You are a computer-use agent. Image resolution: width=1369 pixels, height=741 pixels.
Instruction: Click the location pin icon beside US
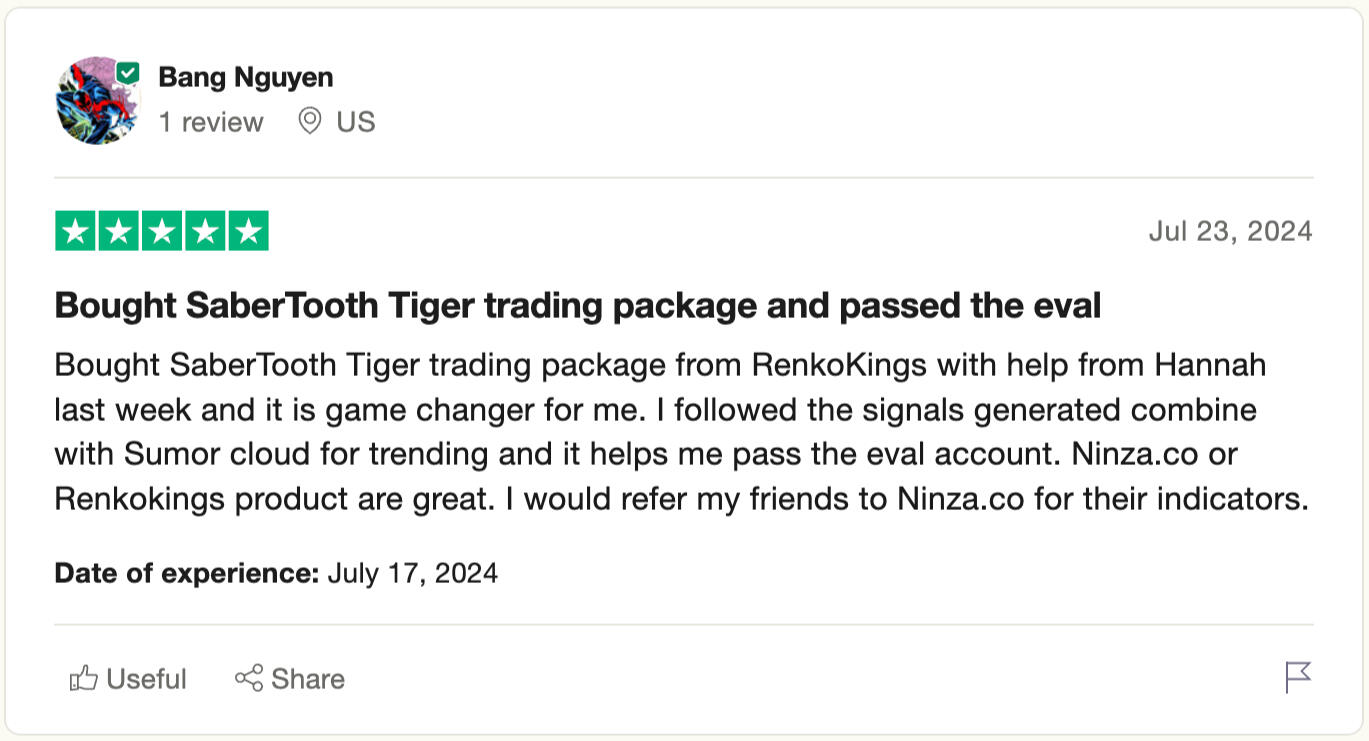(x=310, y=122)
